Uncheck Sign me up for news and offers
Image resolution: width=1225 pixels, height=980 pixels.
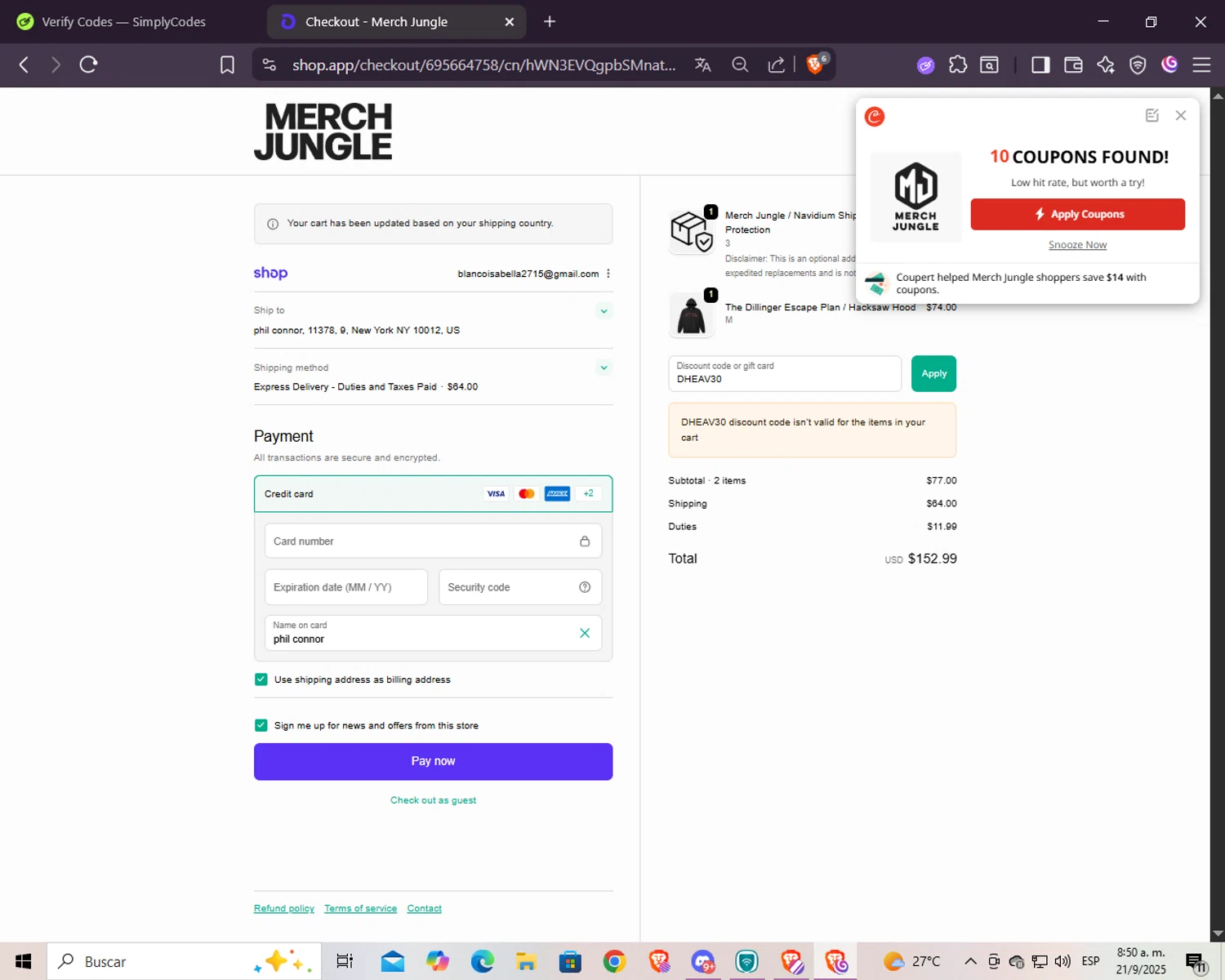click(261, 725)
